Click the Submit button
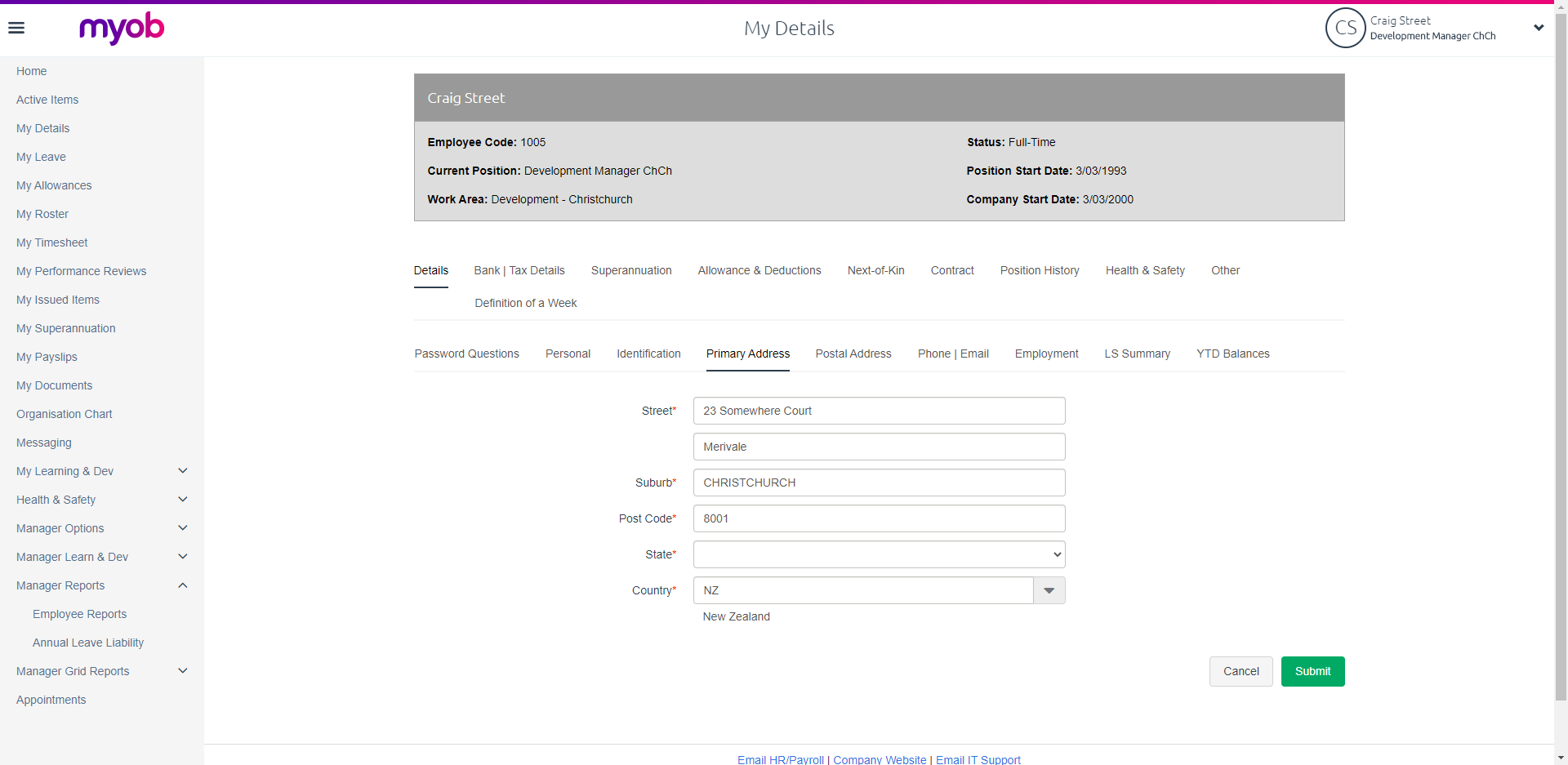The image size is (1568, 765). click(1312, 671)
